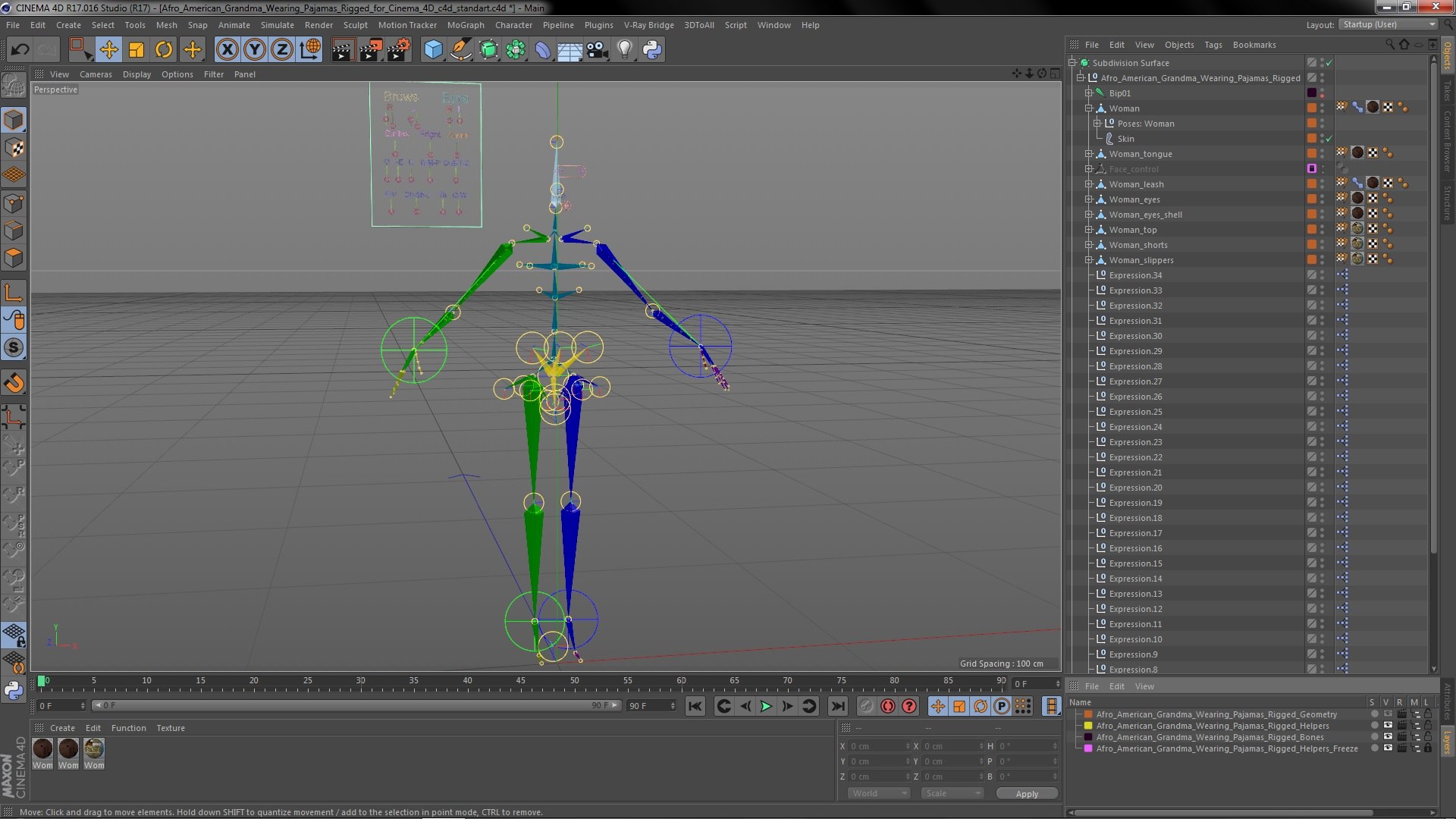Select the Woman_leash object
This screenshot has width=1456, height=819.
(1136, 184)
